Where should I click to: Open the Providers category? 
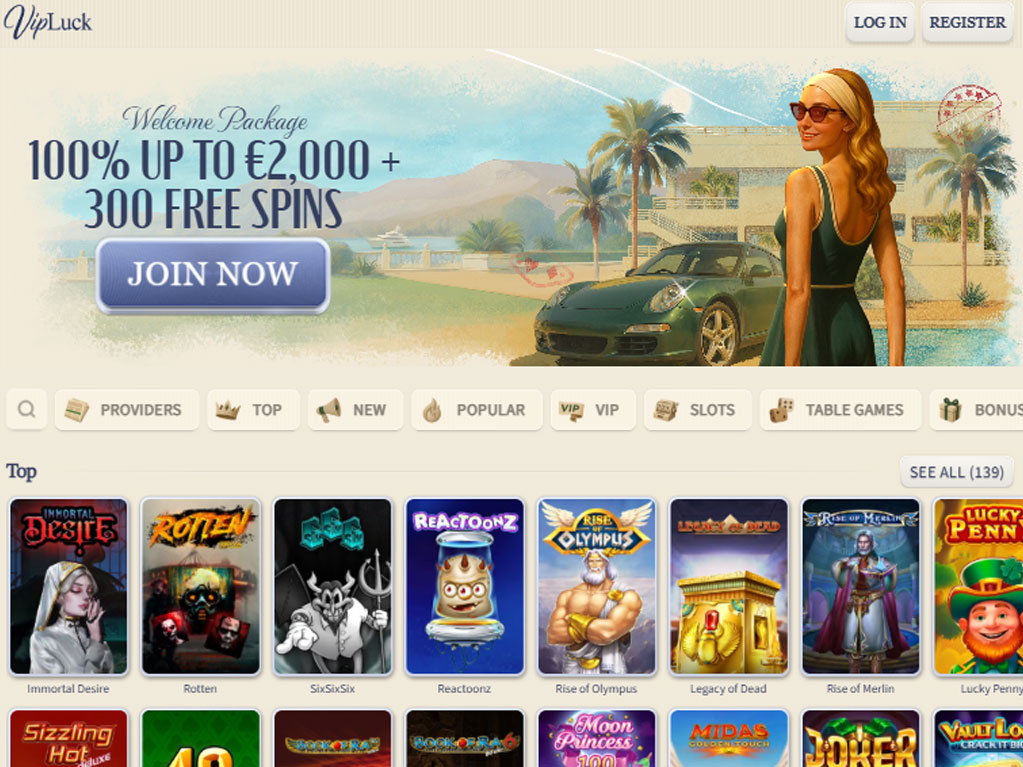pyautogui.click(x=127, y=410)
